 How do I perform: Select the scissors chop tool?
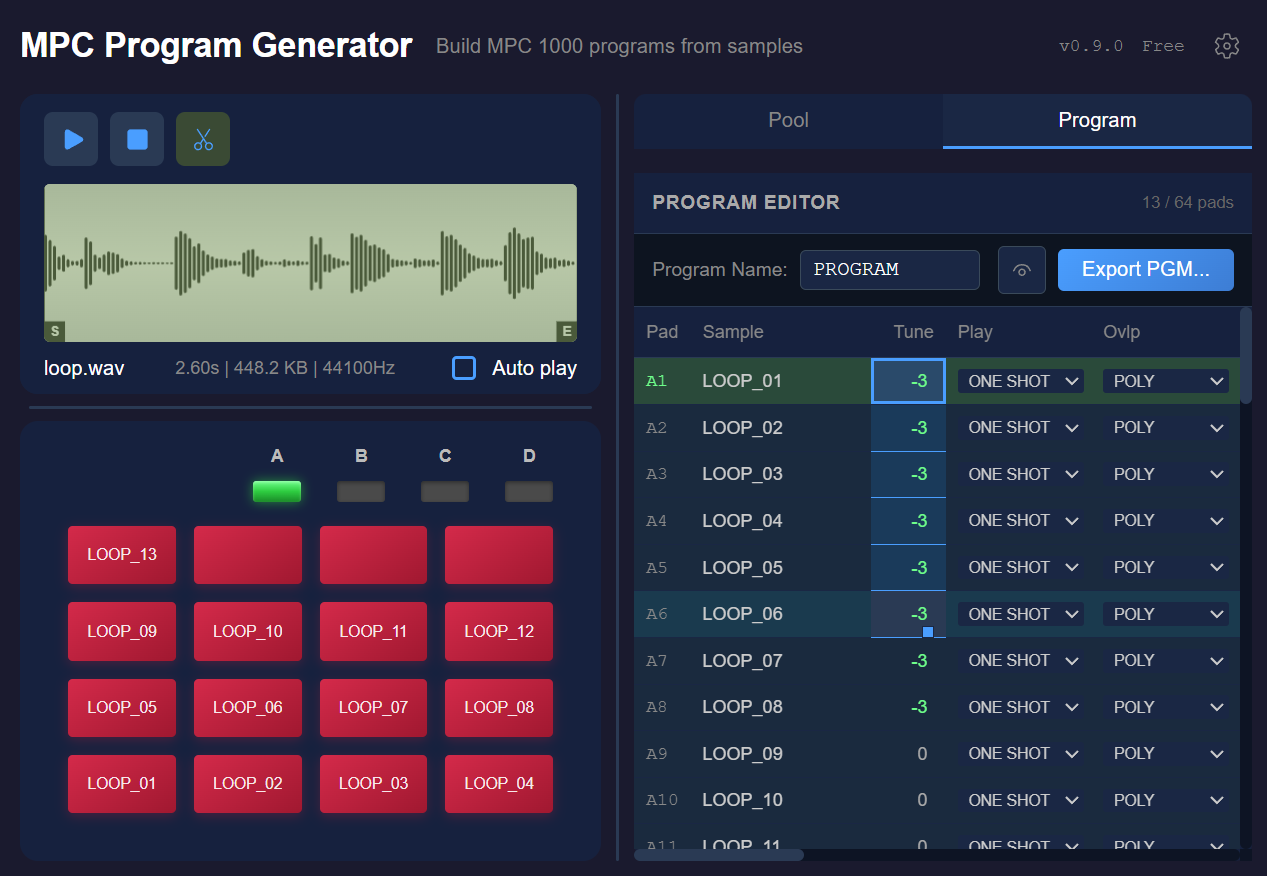(x=202, y=139)
